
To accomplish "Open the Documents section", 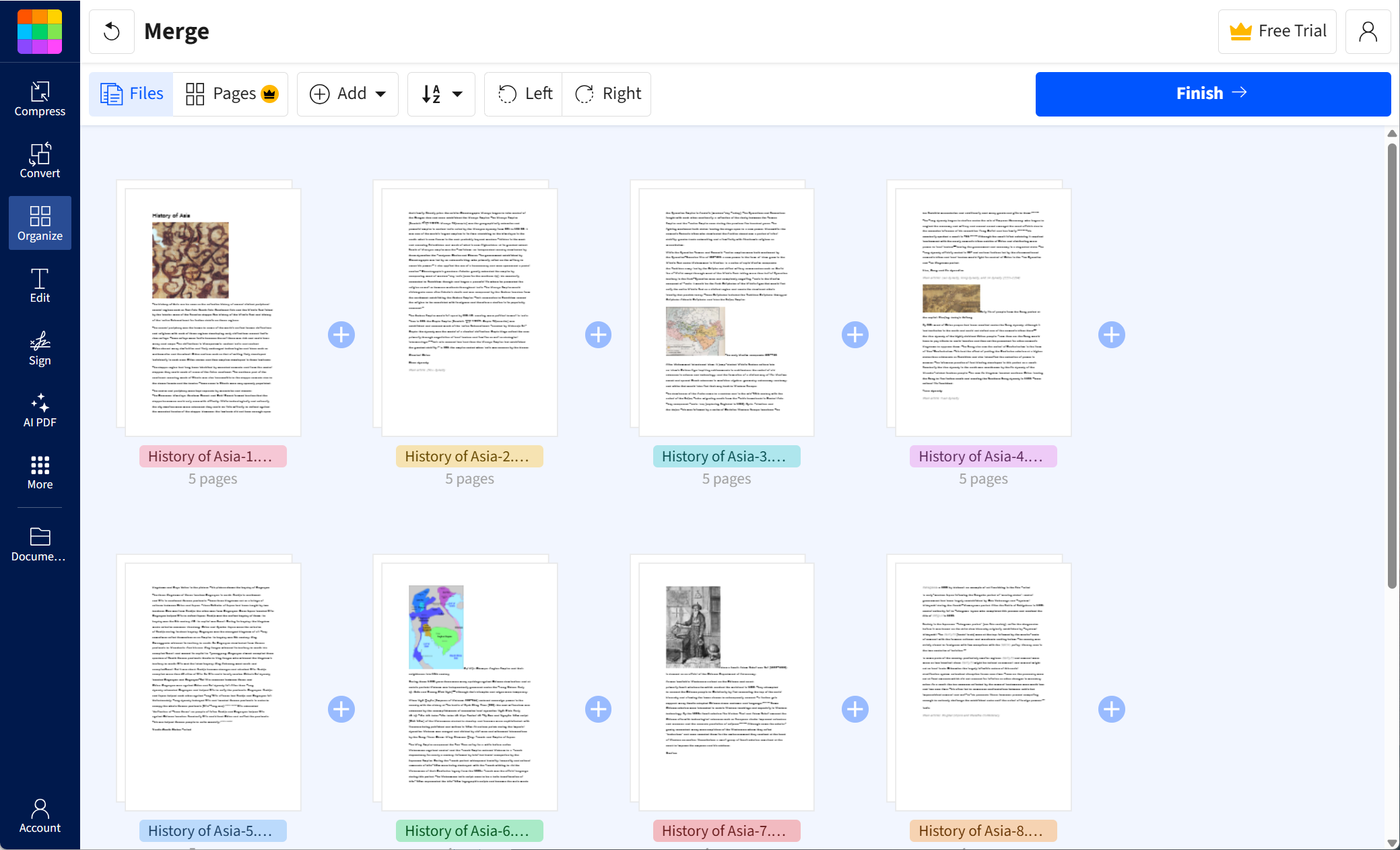I will (x=40, y=543).
